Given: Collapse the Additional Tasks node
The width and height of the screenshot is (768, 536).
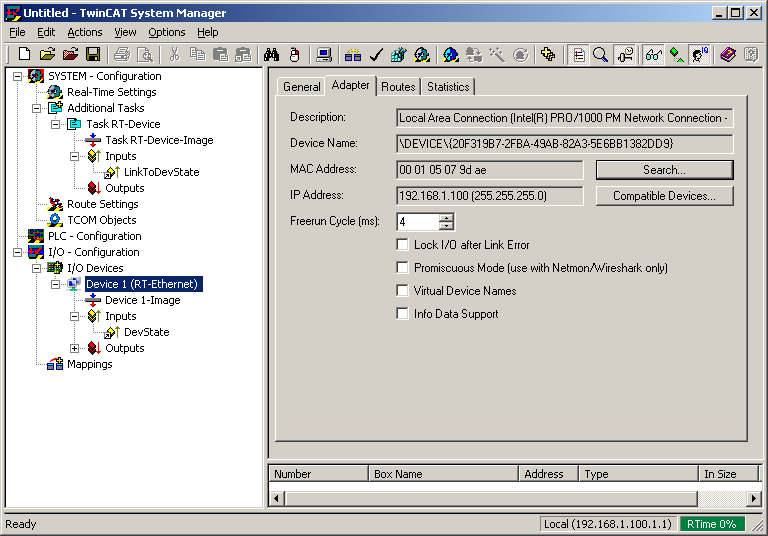Looking at the screenshot, I should point(37,108).
